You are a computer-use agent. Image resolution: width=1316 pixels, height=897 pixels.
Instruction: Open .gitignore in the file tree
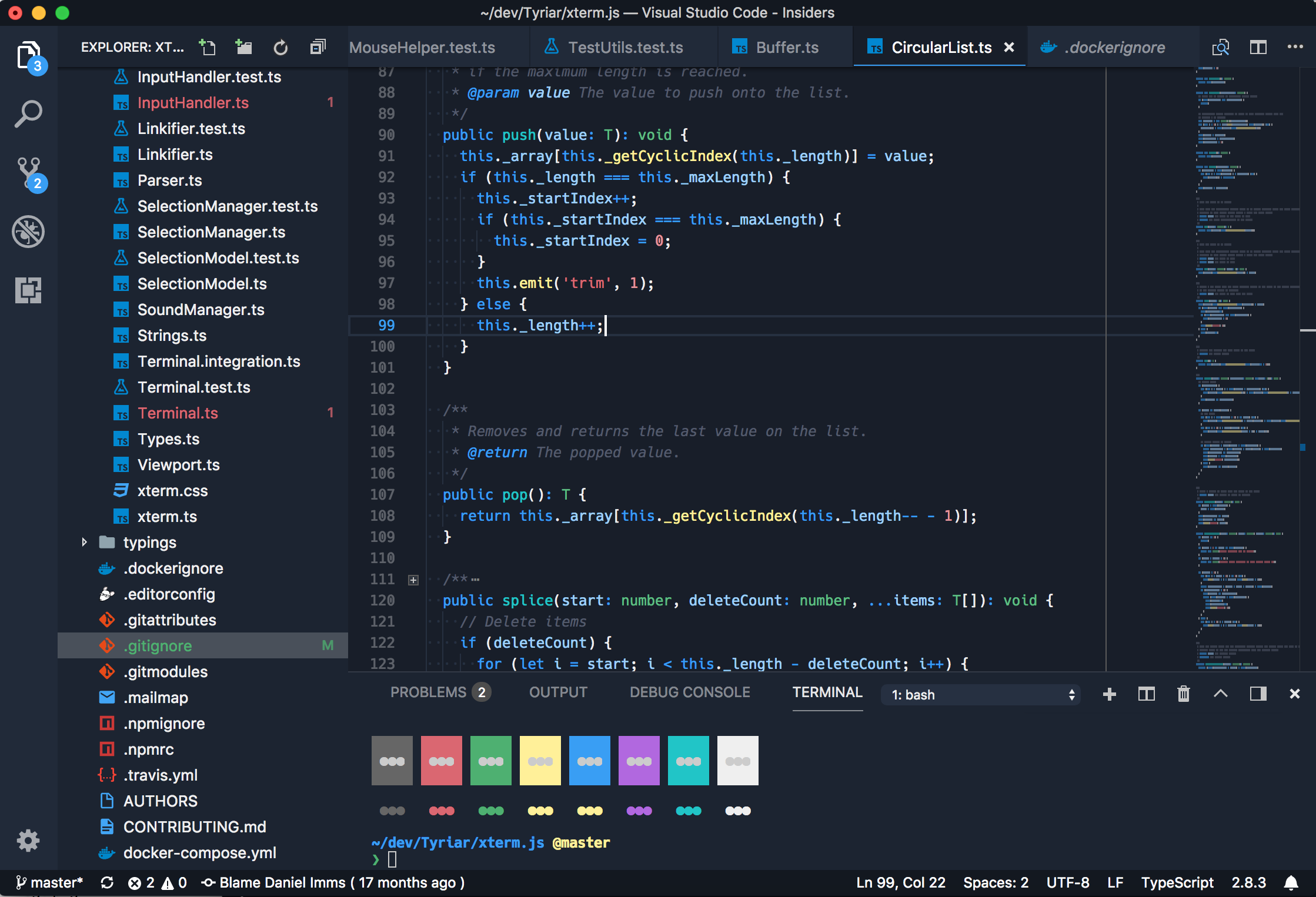(203, 645)
